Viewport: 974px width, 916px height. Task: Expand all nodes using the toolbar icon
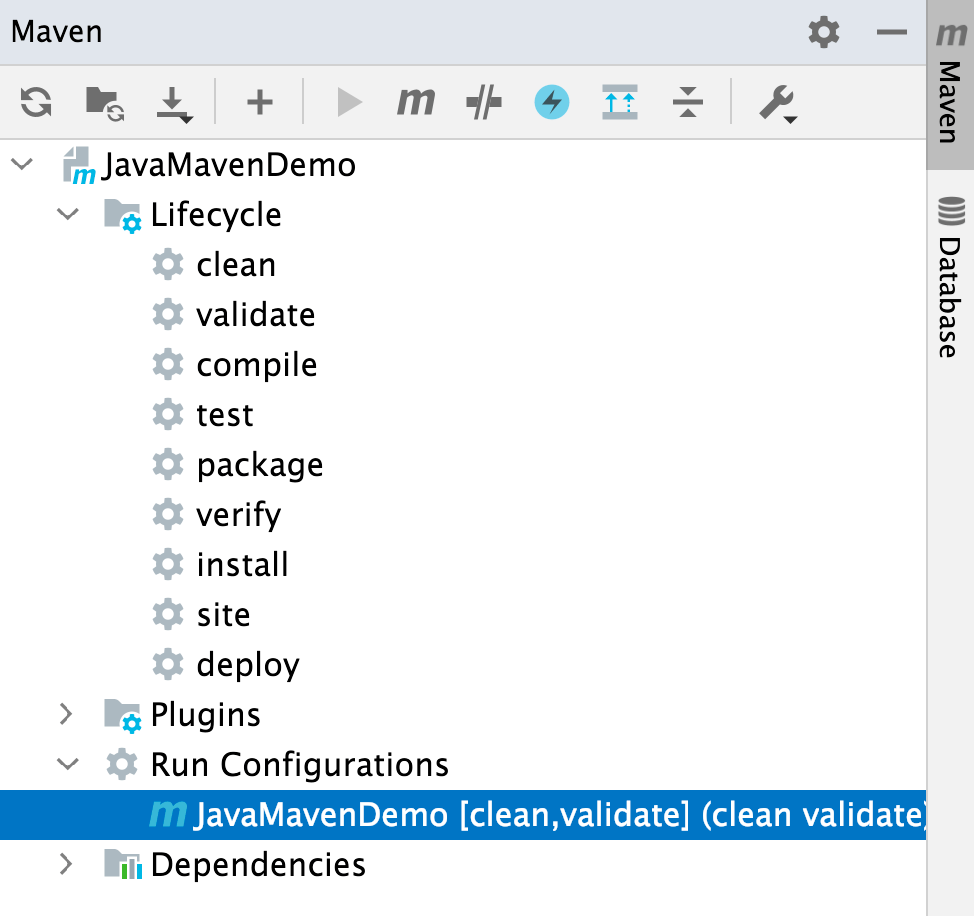click(619, 101)
